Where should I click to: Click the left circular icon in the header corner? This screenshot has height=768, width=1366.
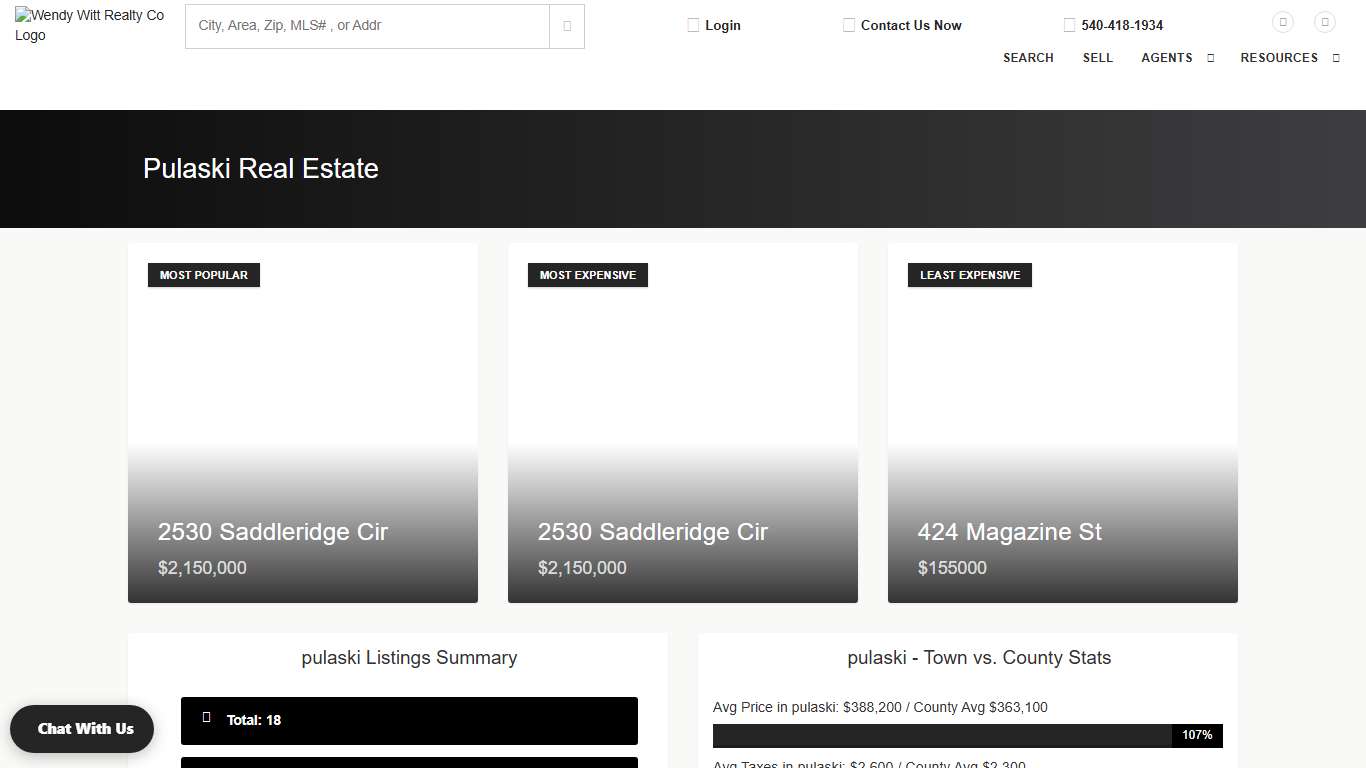coord(1283,22)
